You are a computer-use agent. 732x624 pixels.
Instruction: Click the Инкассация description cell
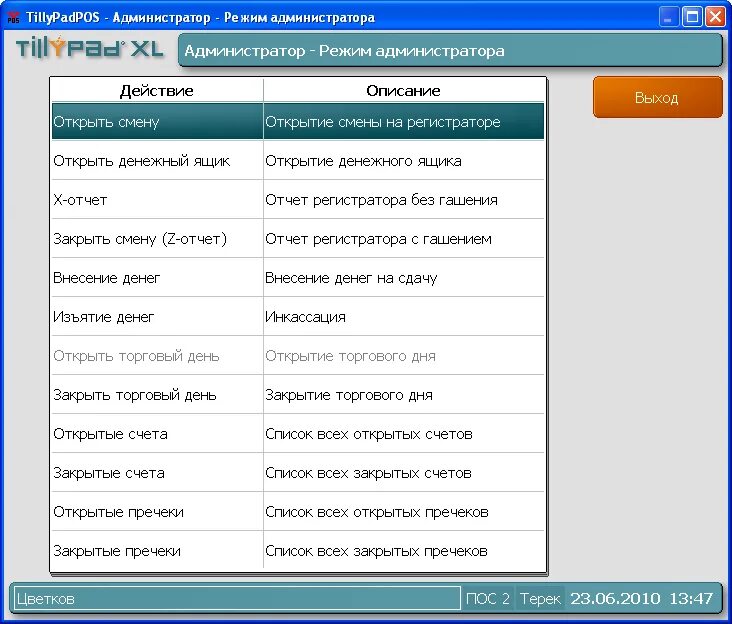coord(404,316)
